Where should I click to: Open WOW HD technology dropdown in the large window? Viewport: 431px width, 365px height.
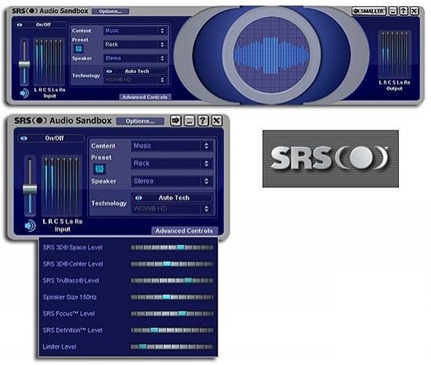click(x=135, y=80)
